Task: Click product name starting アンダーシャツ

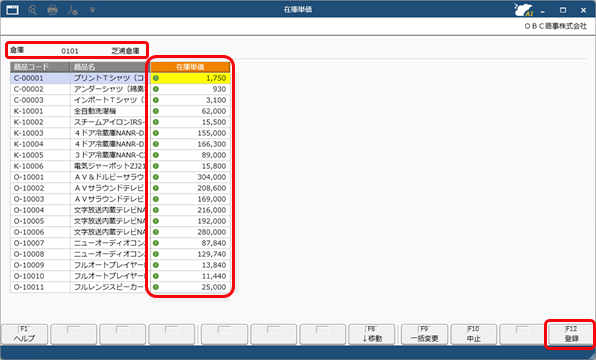Action: 110,89
